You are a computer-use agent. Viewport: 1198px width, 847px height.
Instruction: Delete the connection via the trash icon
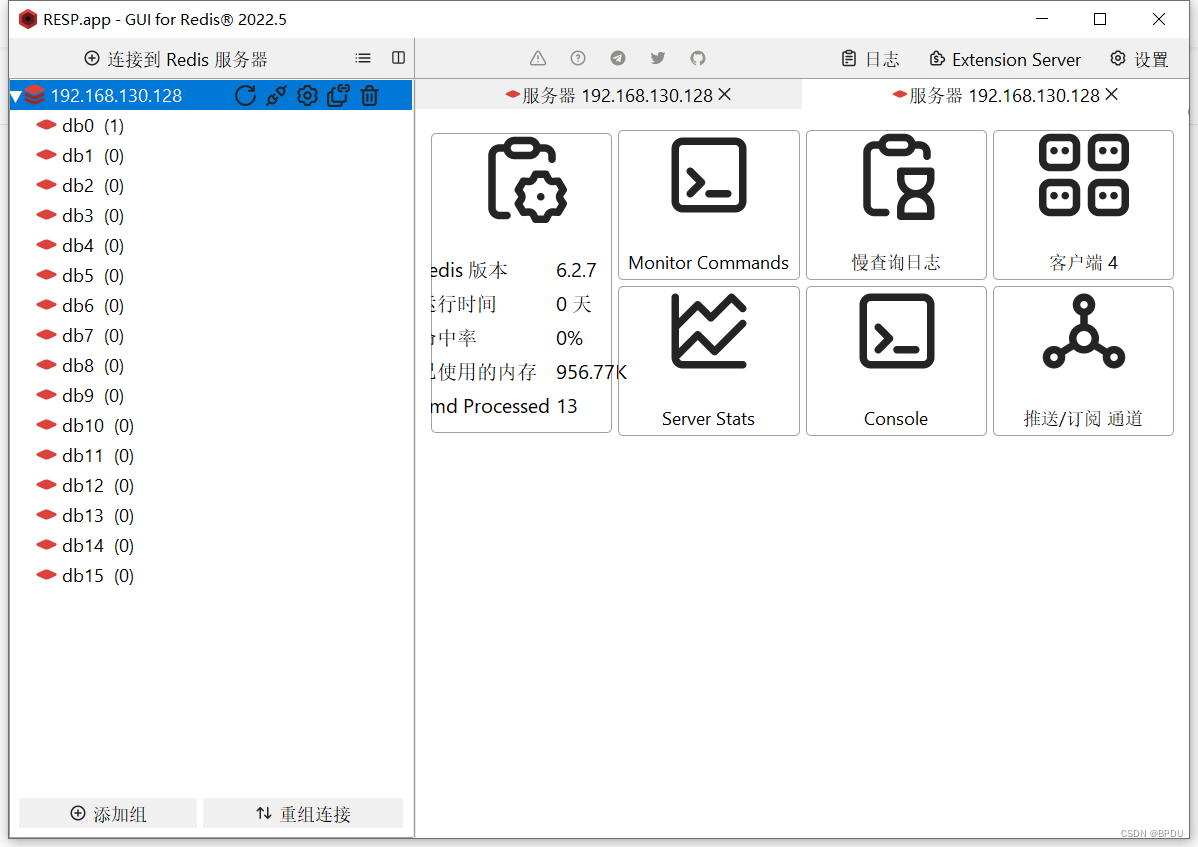click(x=369, y=95)
